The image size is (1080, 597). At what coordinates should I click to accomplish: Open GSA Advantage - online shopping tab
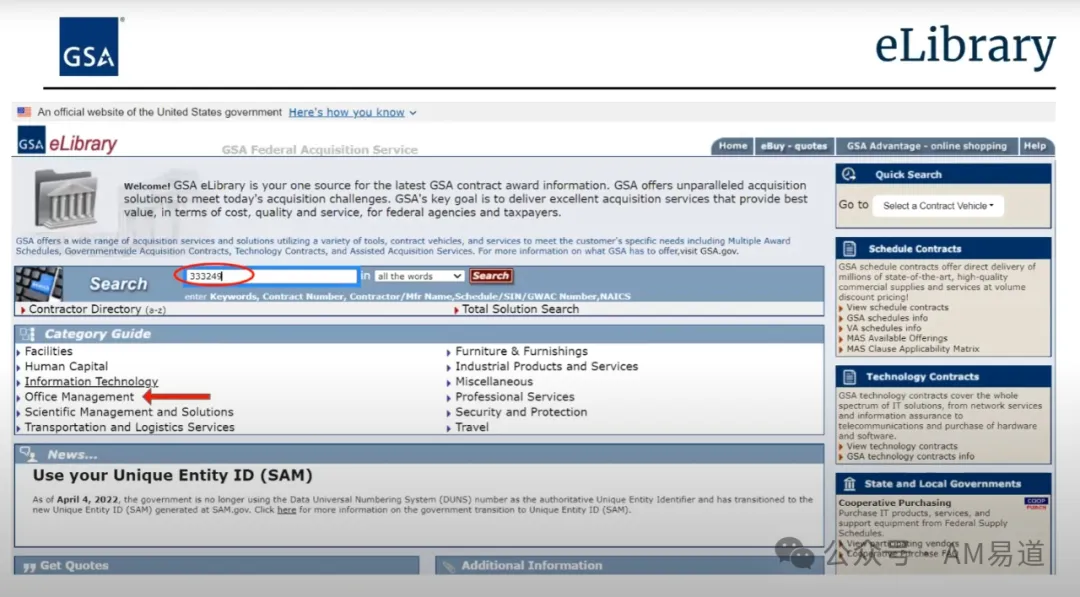(x=926, y=146)
